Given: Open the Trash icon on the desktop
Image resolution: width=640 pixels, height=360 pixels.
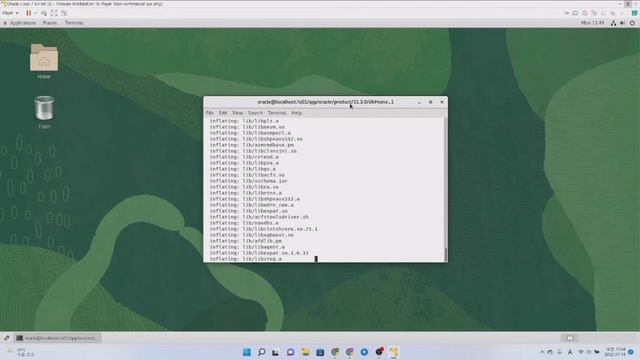Looking at the screenshot, I should click(44, 111).
